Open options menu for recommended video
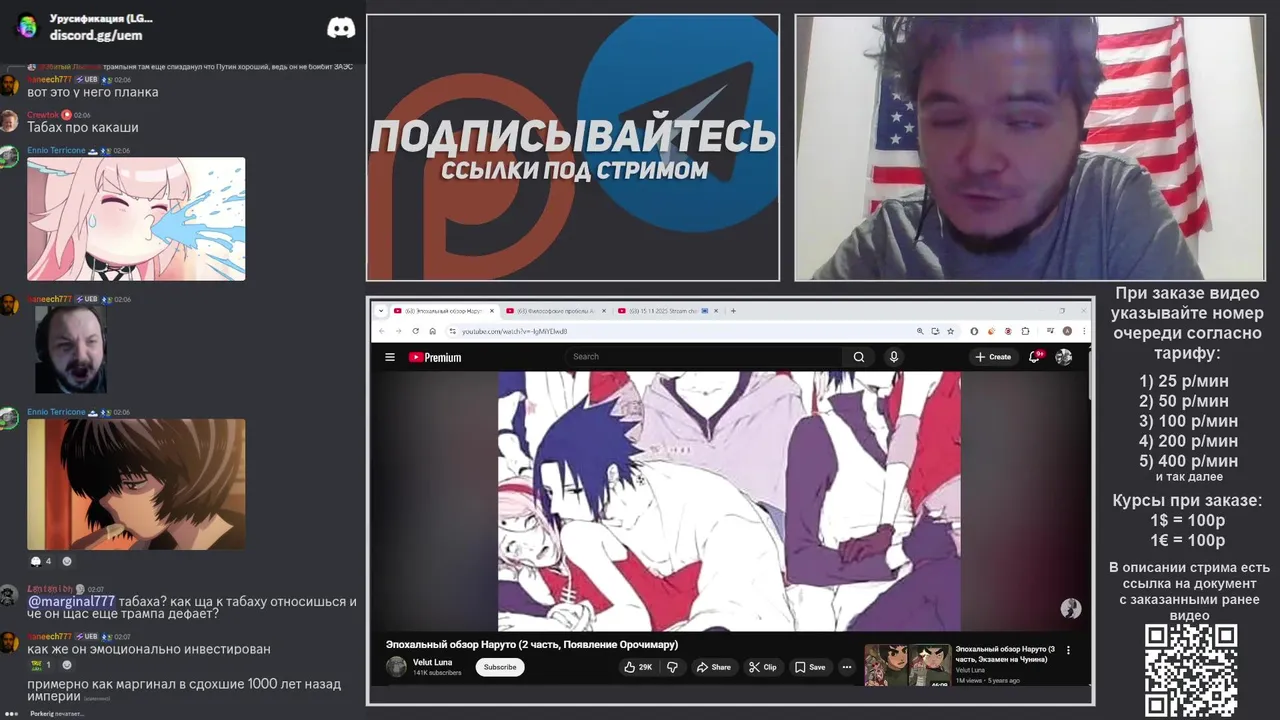Image resolution: width=1280 pixels, height=720 pixels. point(1068,650)
